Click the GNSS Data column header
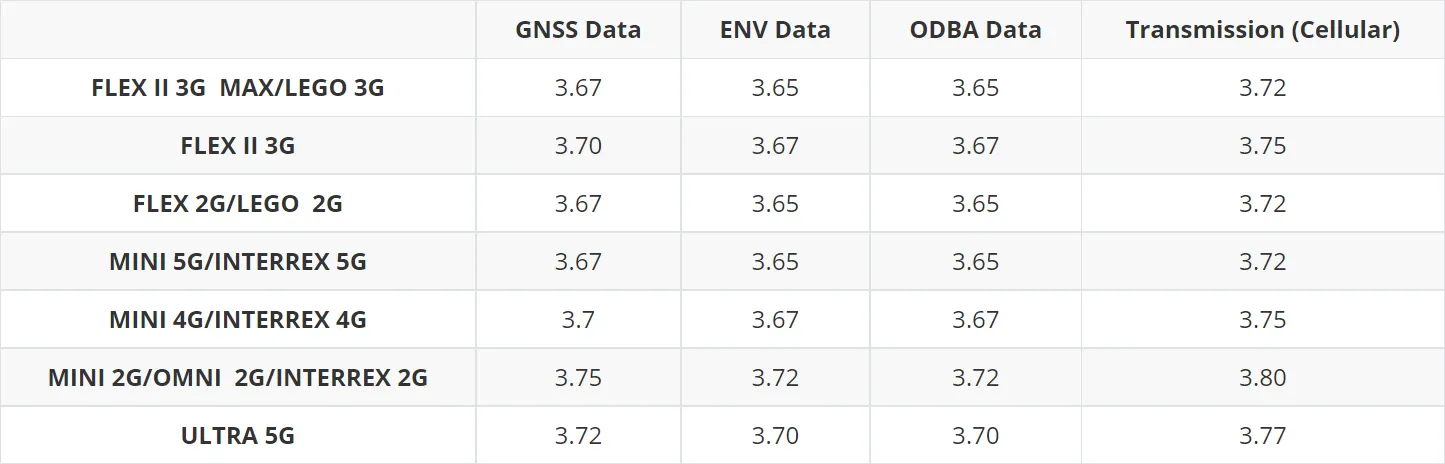Screen dimensions: 1445x464 (578, 30)
